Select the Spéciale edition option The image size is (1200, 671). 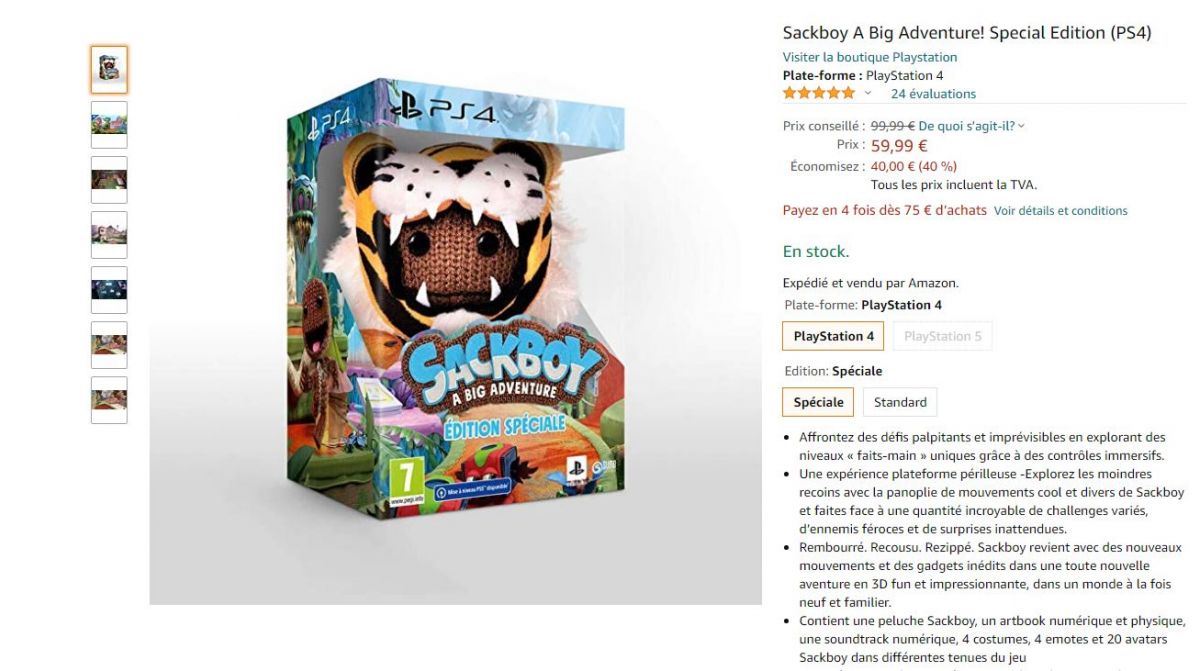[818, 402]
